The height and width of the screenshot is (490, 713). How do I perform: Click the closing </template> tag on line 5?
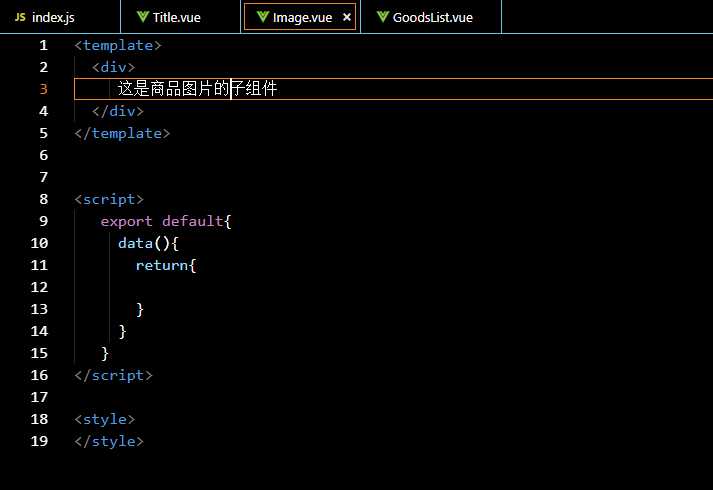(x=122, y=133)
